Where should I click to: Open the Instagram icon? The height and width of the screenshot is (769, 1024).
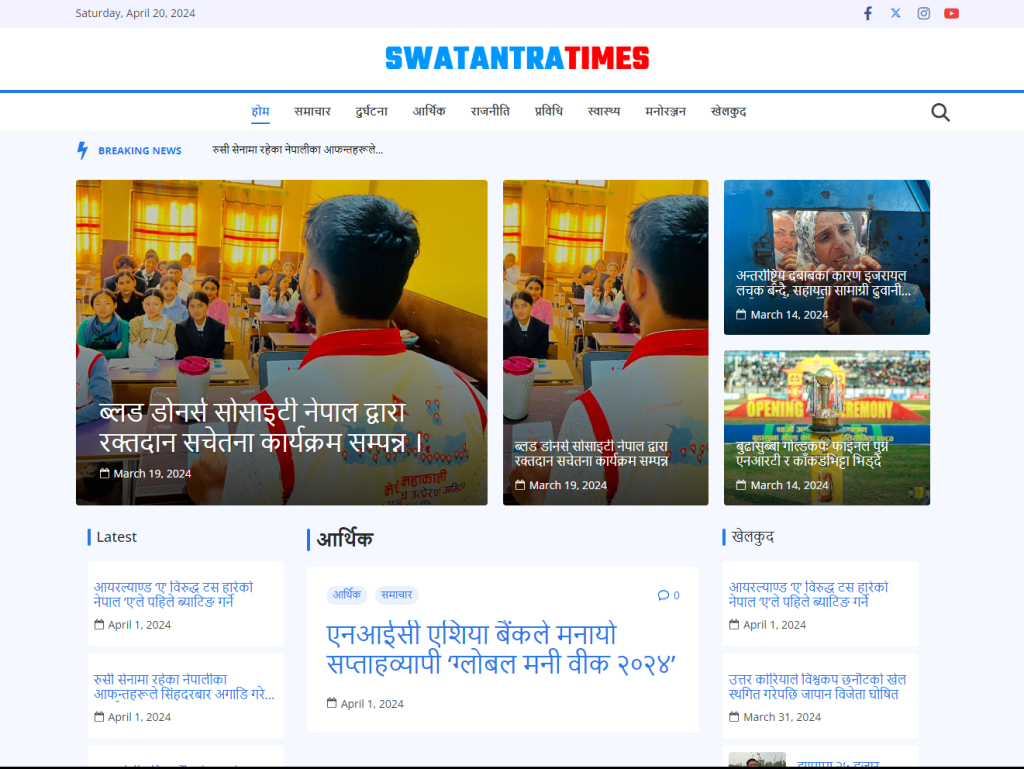click(x=923, y=13)
